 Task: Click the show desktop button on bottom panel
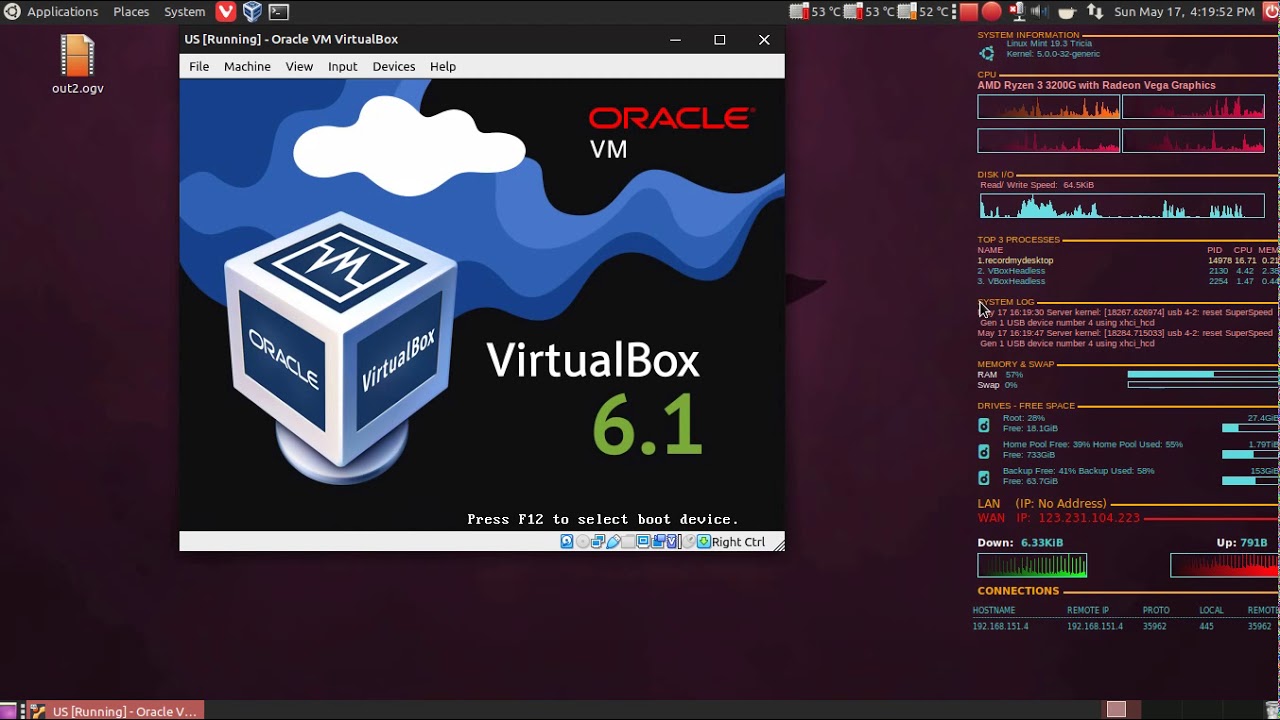8,711
